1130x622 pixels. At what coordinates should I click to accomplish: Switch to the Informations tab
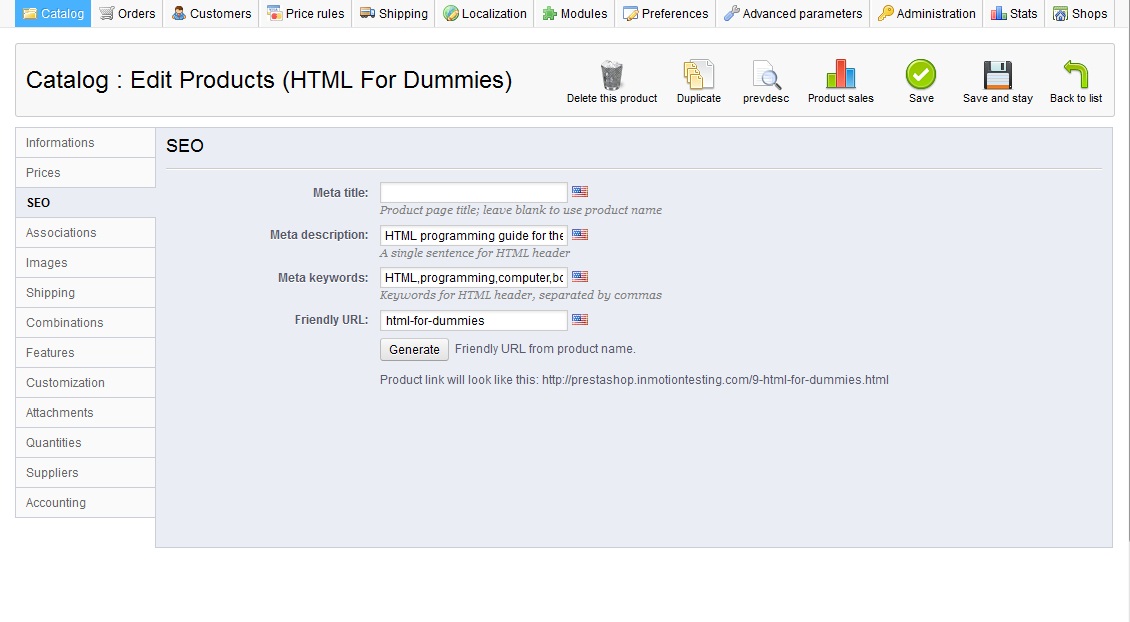click(x=85, y=143)
